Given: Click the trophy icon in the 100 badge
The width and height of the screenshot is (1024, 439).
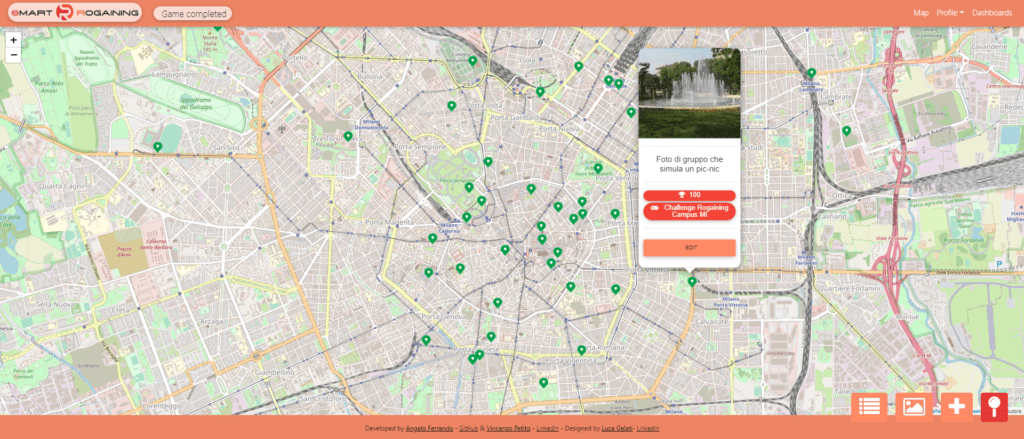Looking at the screenshot, I should pyautogui.click(x=683, y=195).
